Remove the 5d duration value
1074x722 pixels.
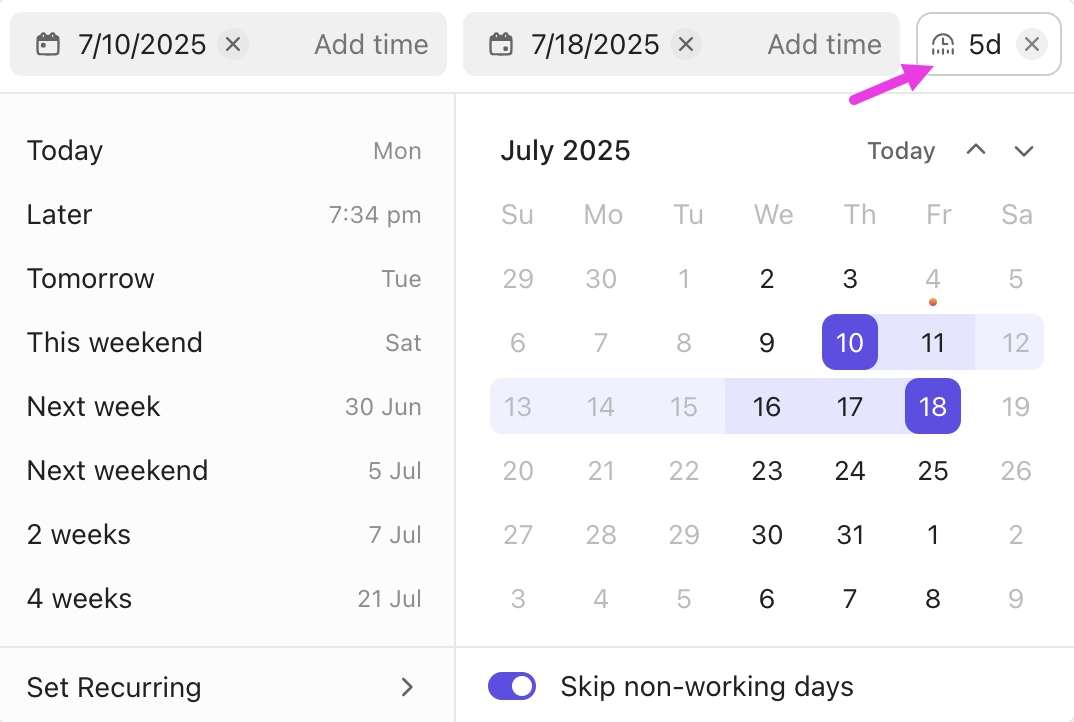coord(1033,45)
